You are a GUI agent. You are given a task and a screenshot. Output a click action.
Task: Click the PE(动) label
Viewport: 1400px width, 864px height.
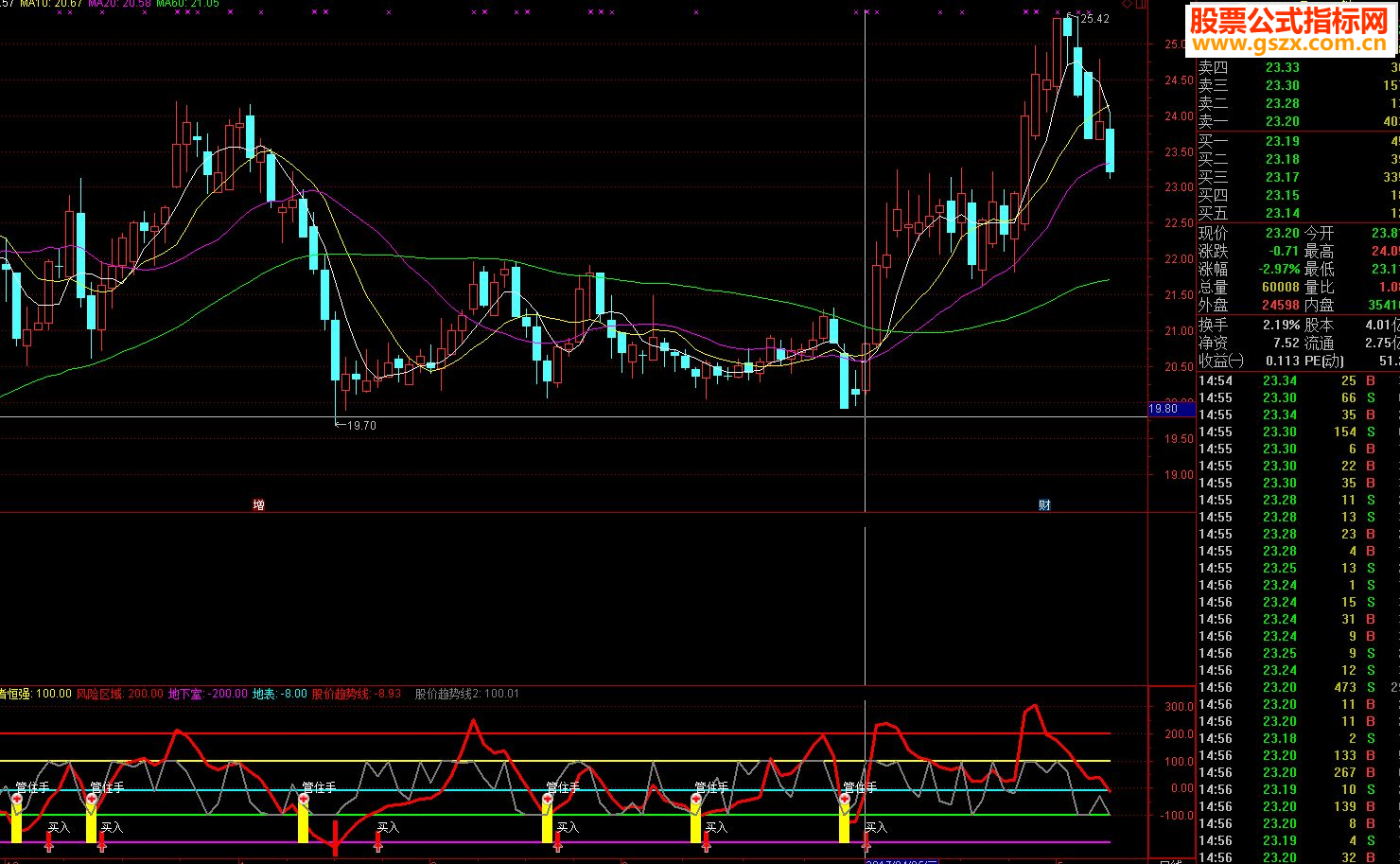[x=1324, y=361]
